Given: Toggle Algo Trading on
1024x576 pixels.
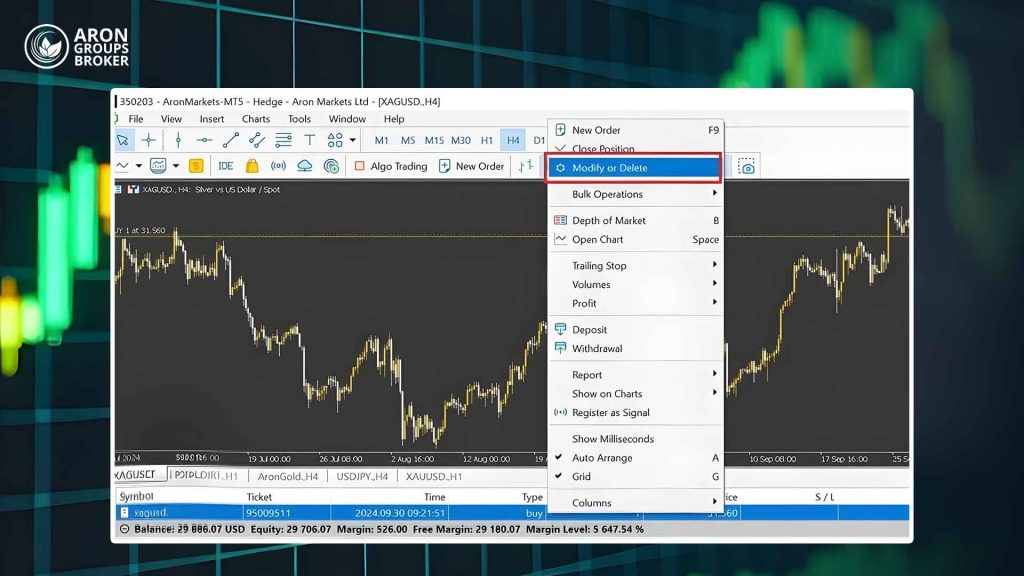Looking at the screenshot, I should coord(391,166).
